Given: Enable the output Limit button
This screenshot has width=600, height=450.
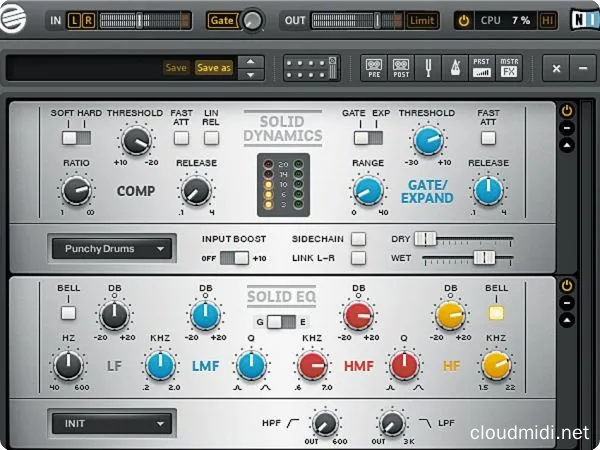Looking at the screenshot, I should (x=421, y=20).
